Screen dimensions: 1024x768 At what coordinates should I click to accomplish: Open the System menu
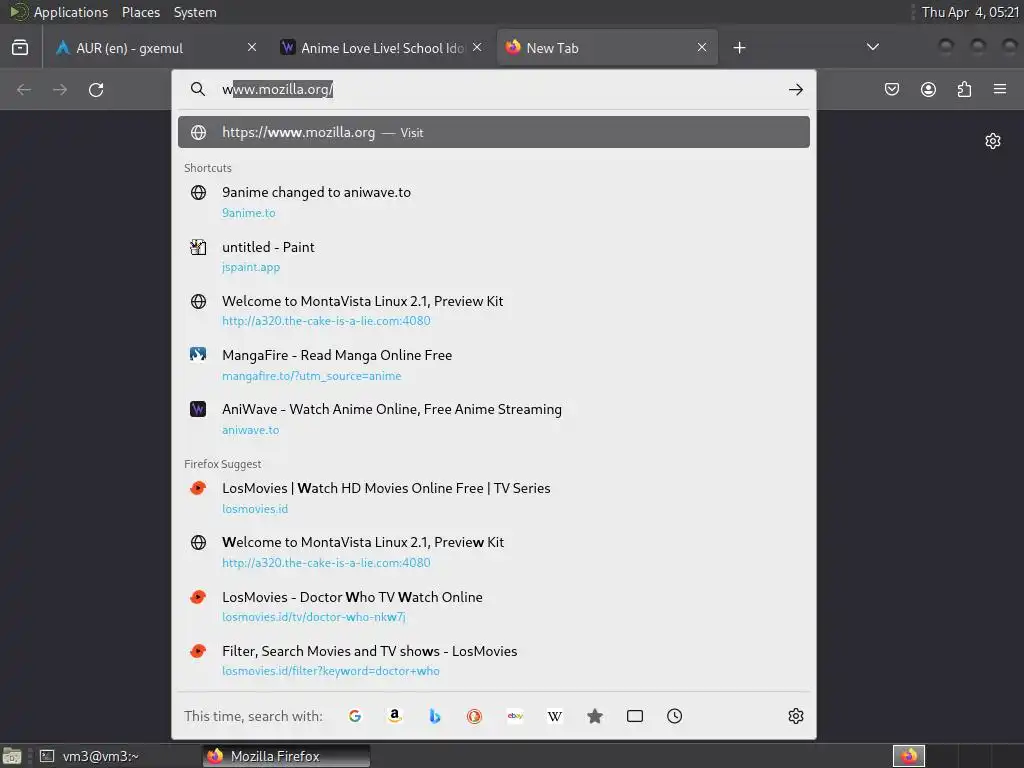click(x=195, y=12)
